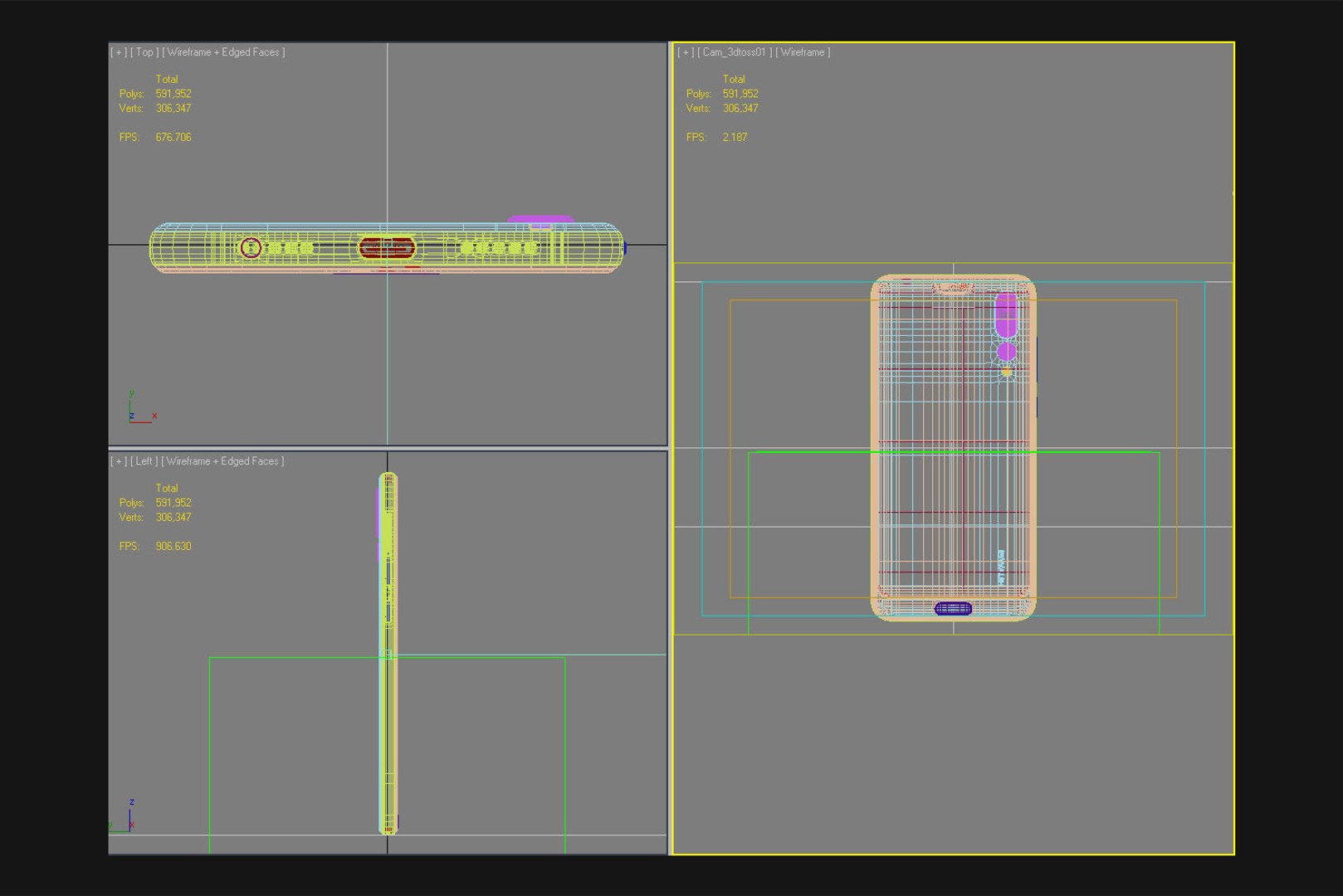Viewport: 1343px width, 896px height.
Task: Open the [Top] view label menu
Action: pyautogui.click(x=144, y=52)
